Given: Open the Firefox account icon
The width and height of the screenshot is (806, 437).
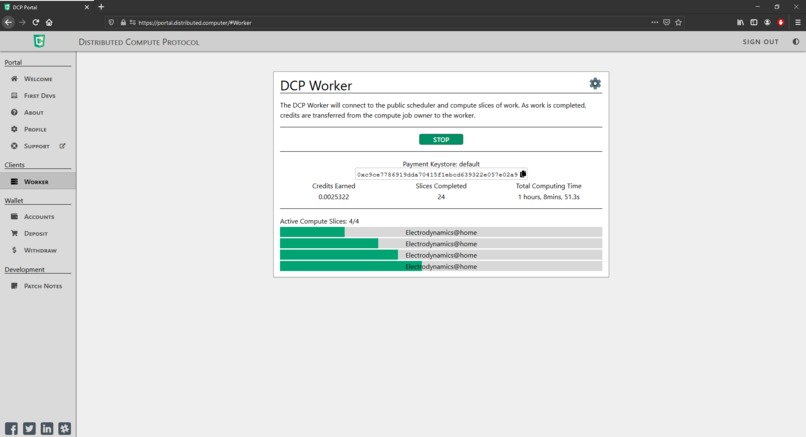Looking at the screenshot, I should 767,22.
